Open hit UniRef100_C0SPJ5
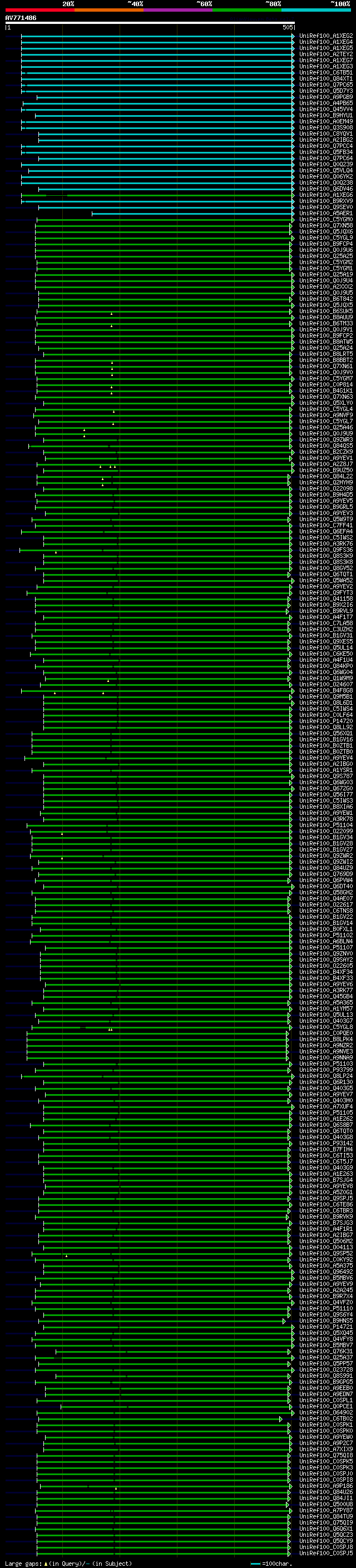The image size is (356, 1568). tap(326, 1554)
